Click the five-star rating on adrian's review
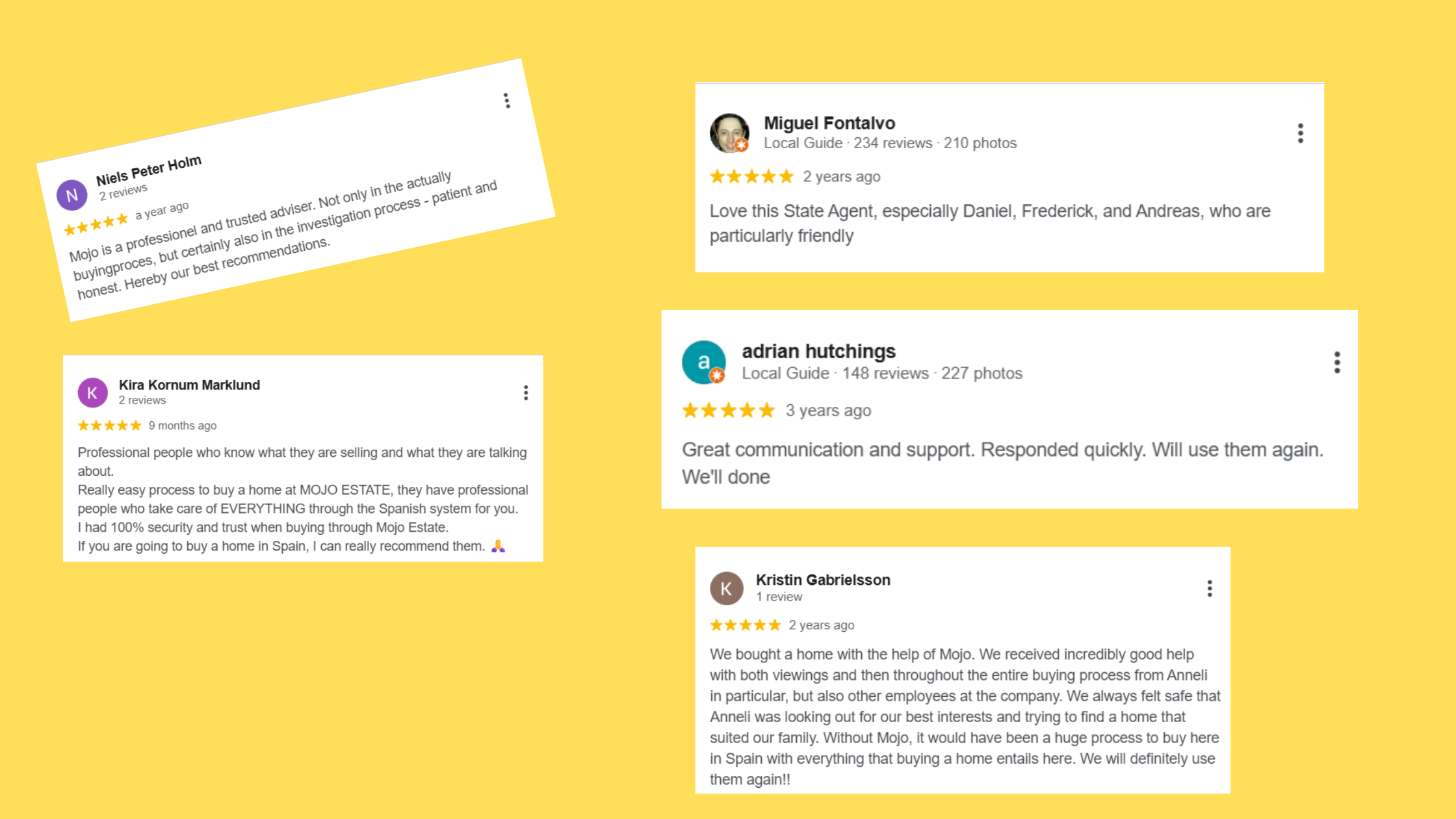 pos(728,411)
